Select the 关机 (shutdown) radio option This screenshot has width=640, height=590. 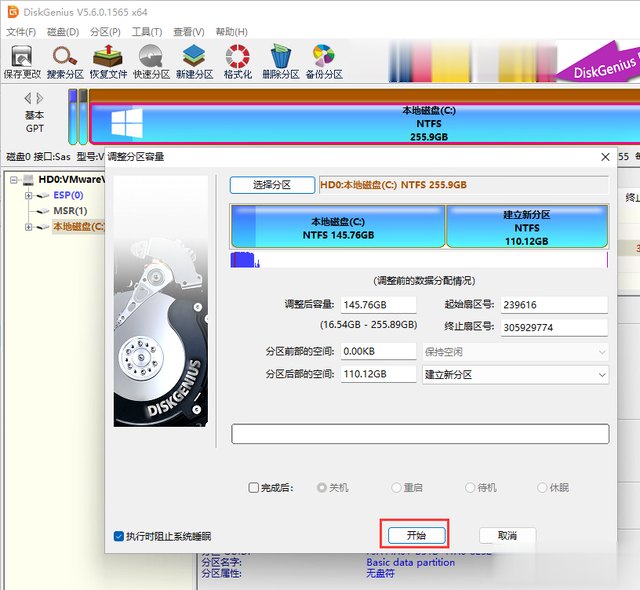(x=322, y=488)
